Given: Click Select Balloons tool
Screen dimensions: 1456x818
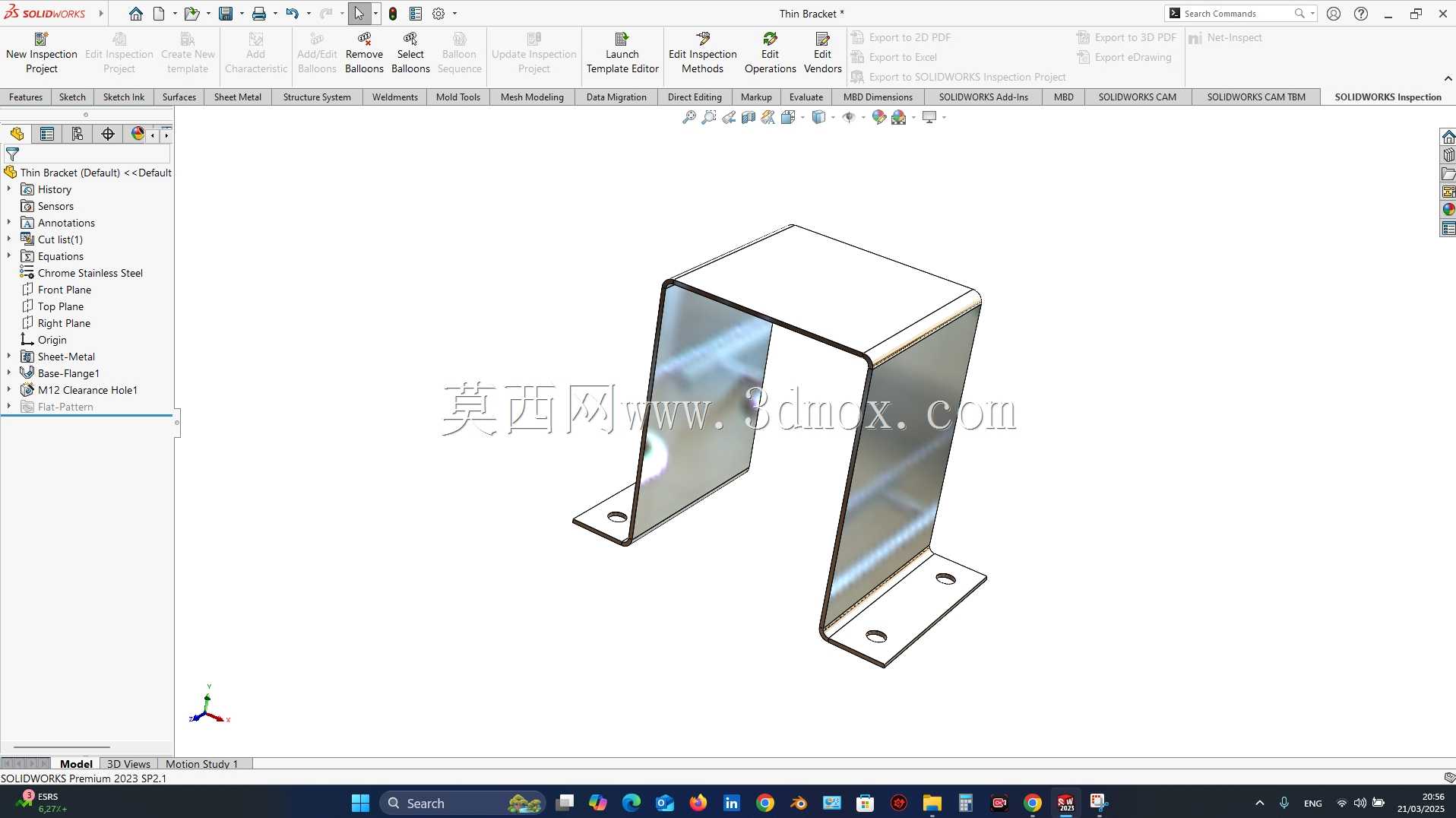Looking at the screenshot, I should pos(410,53).
